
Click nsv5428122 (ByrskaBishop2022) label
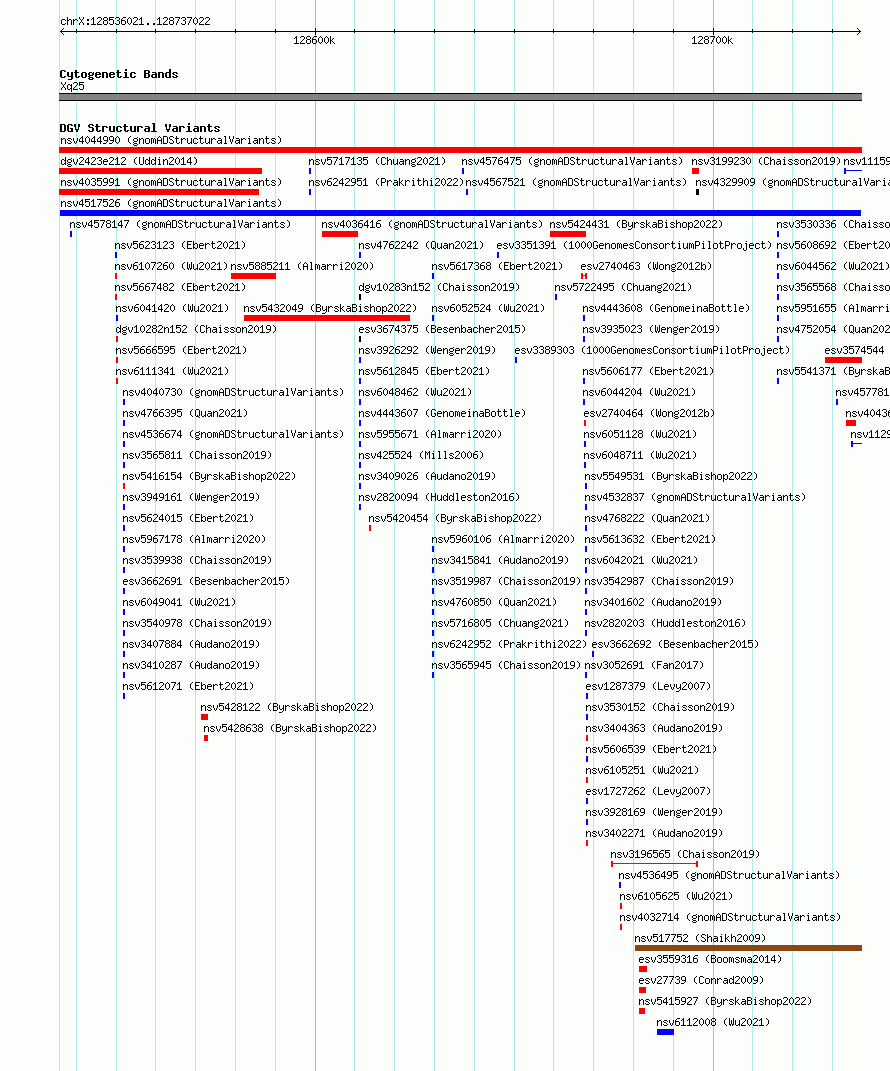click(287, 708)
